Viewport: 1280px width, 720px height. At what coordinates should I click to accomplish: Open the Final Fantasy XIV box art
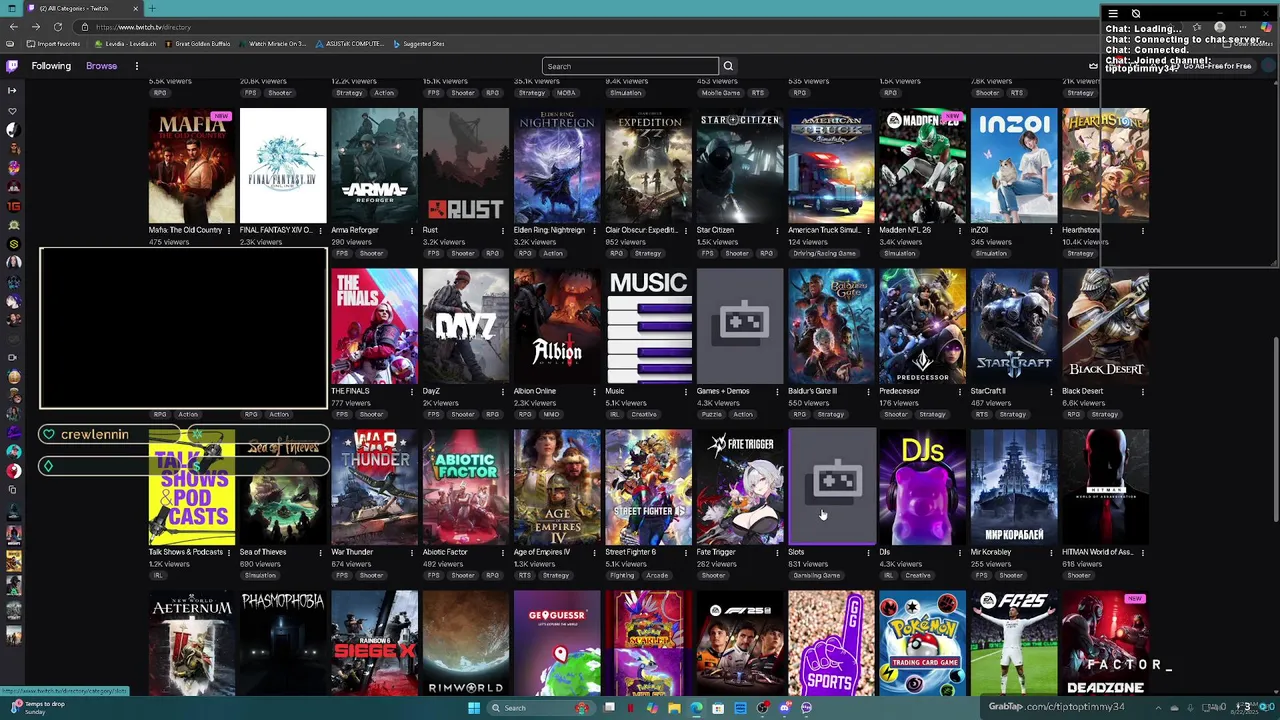pyautogui.click(x=283, y=165)
